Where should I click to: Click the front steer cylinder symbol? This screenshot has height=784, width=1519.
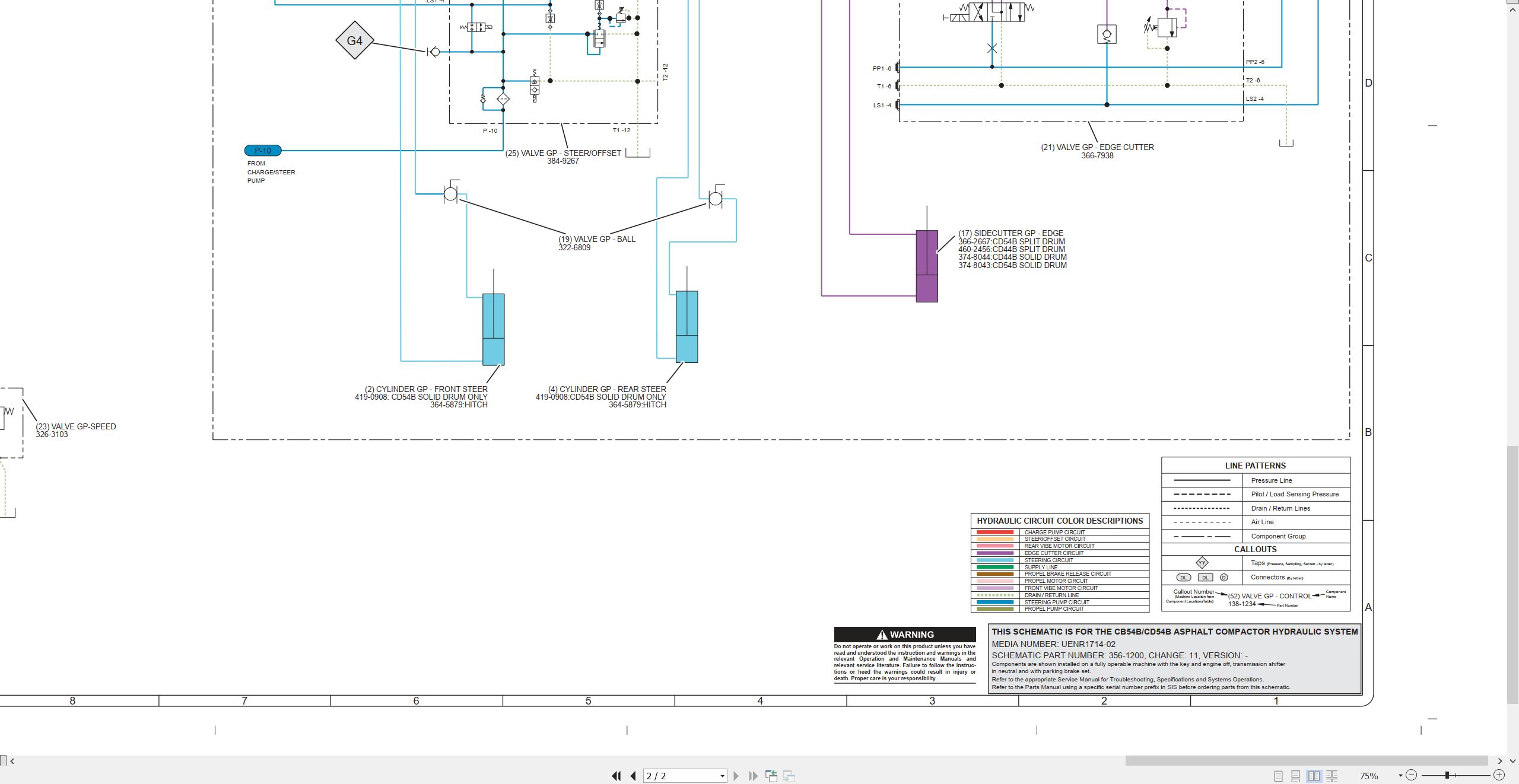[493, 329]
